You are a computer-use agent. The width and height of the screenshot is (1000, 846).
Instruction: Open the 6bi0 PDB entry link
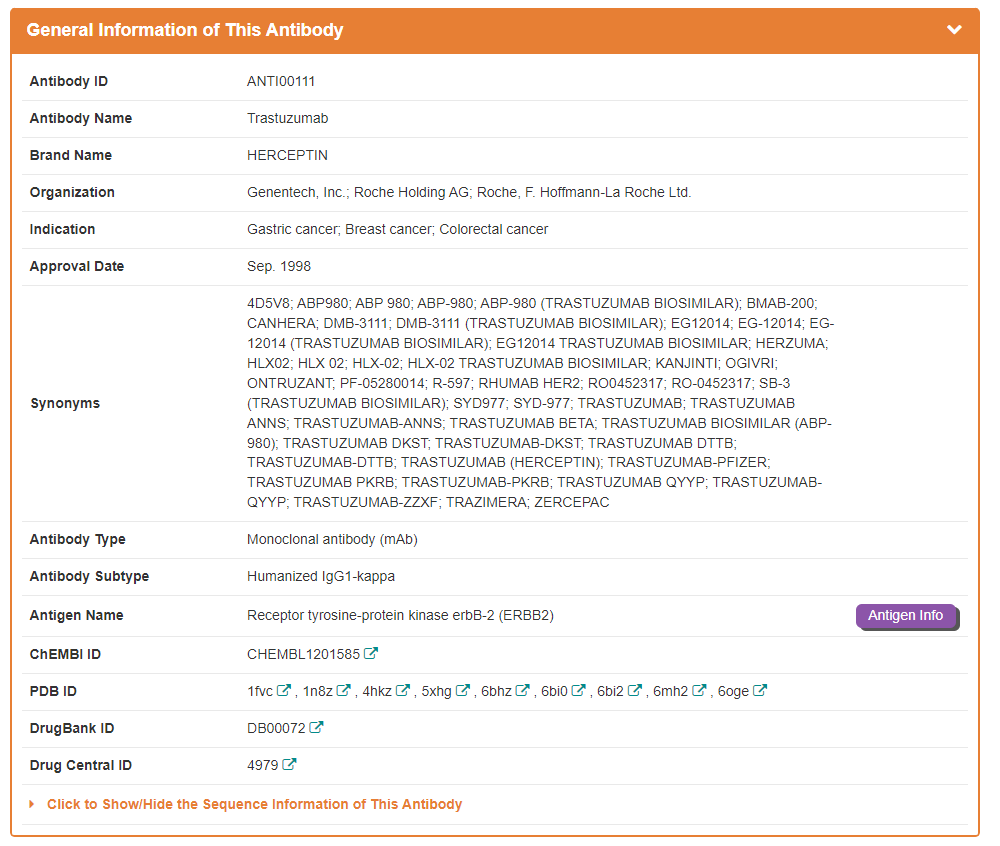(554, 691)
